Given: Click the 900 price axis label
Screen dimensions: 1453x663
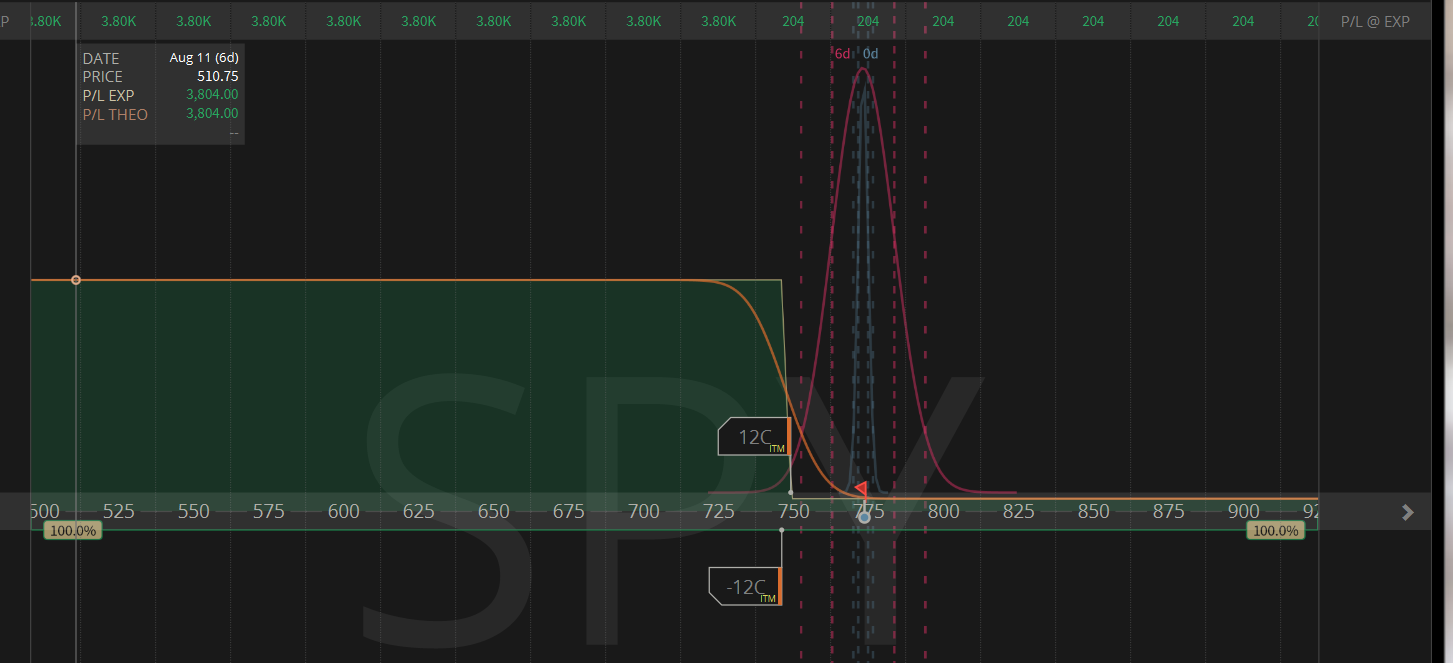Looking at the screenshot, I should click(x=1243, y=512).
